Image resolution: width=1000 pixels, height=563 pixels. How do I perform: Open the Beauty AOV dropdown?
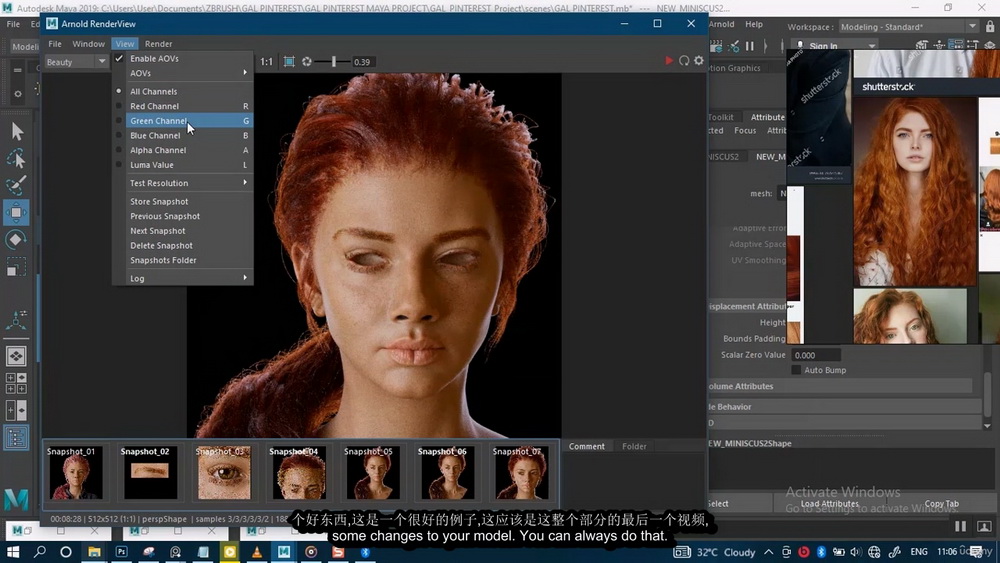pos(76,62)
